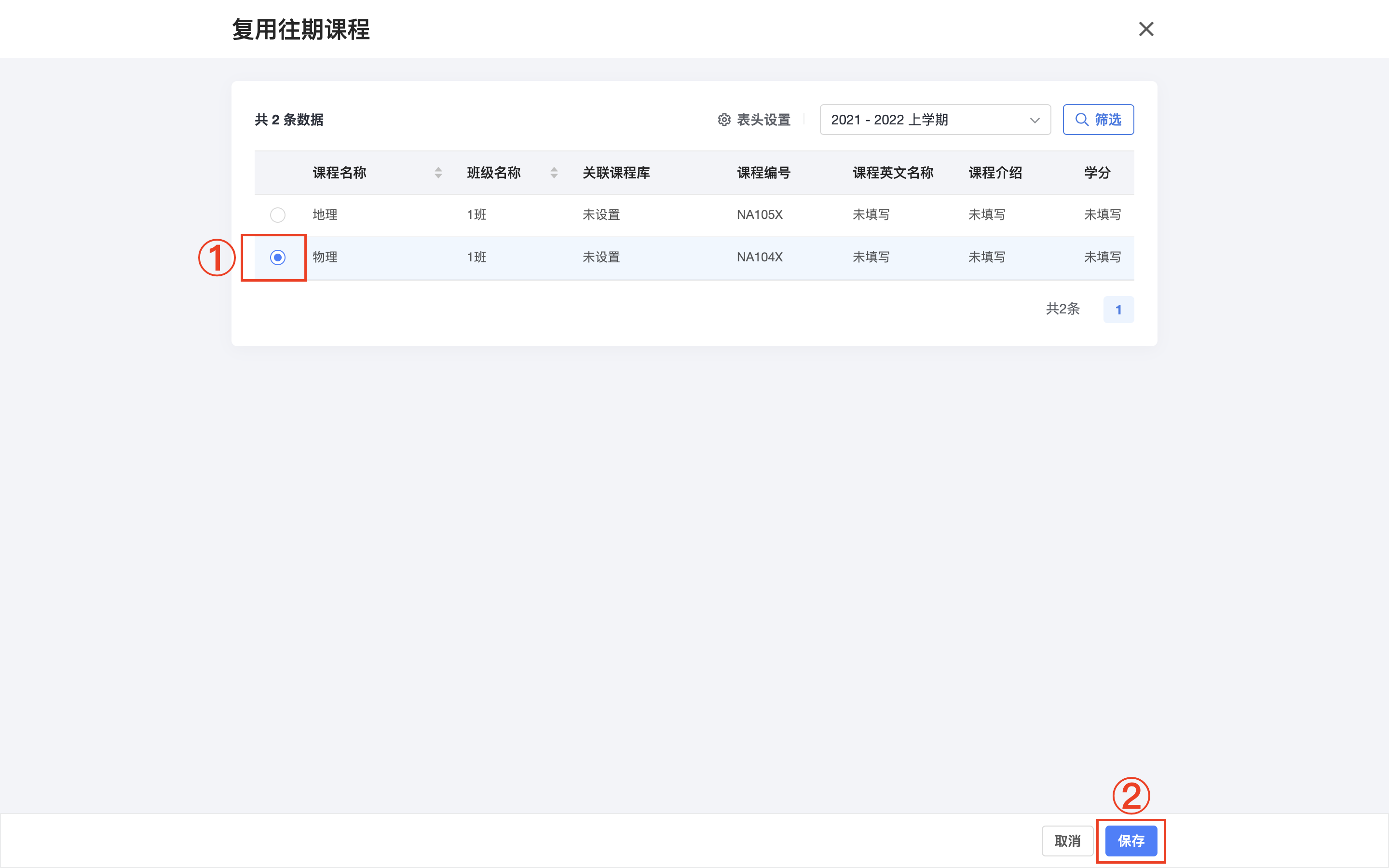Click the 关联课程库 column header
This screenshot has width=1389, height=868.
[616, 173]
